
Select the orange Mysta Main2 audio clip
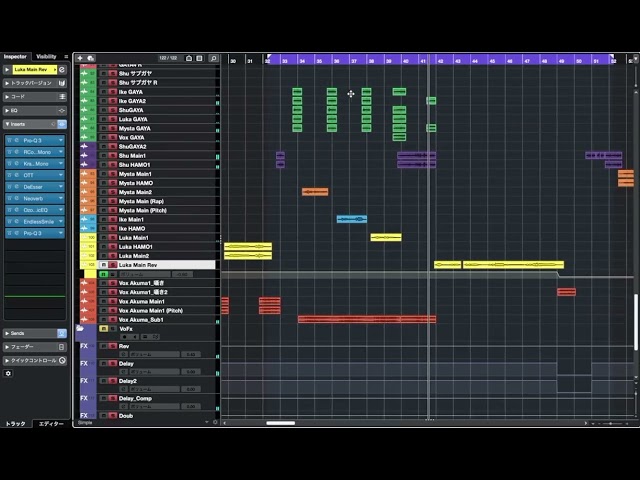coord(315,192)
